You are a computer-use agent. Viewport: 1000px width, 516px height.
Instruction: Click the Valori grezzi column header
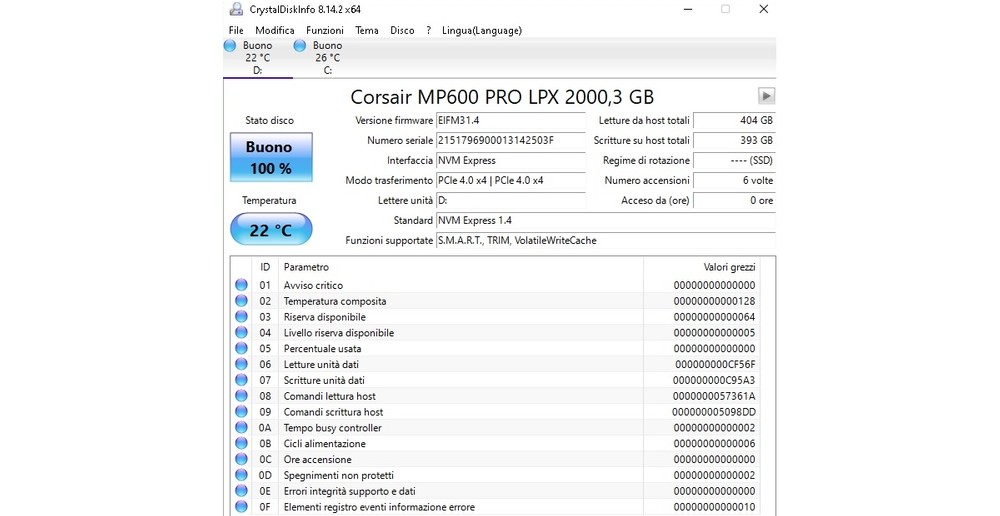click(x=702, y=267)
